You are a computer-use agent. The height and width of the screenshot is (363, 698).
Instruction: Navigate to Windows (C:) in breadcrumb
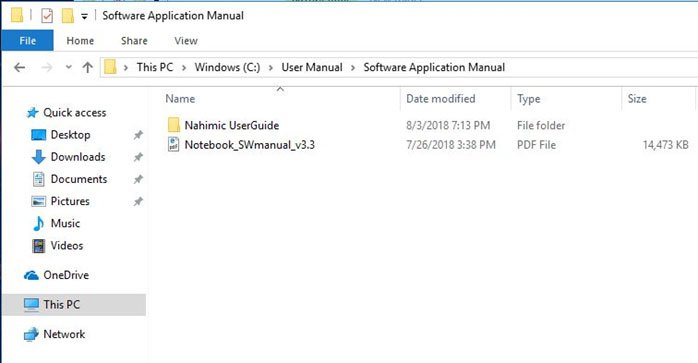[x=227, y=67]
